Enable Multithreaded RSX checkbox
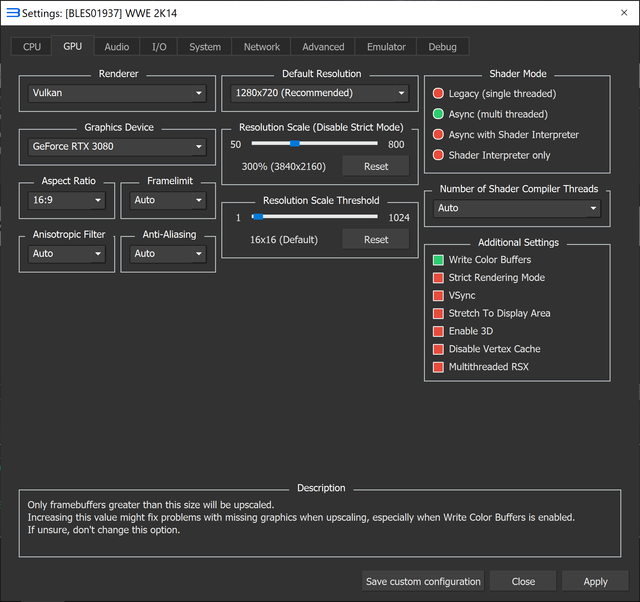This screenshot has height=602, width=640. click(481, 367)
